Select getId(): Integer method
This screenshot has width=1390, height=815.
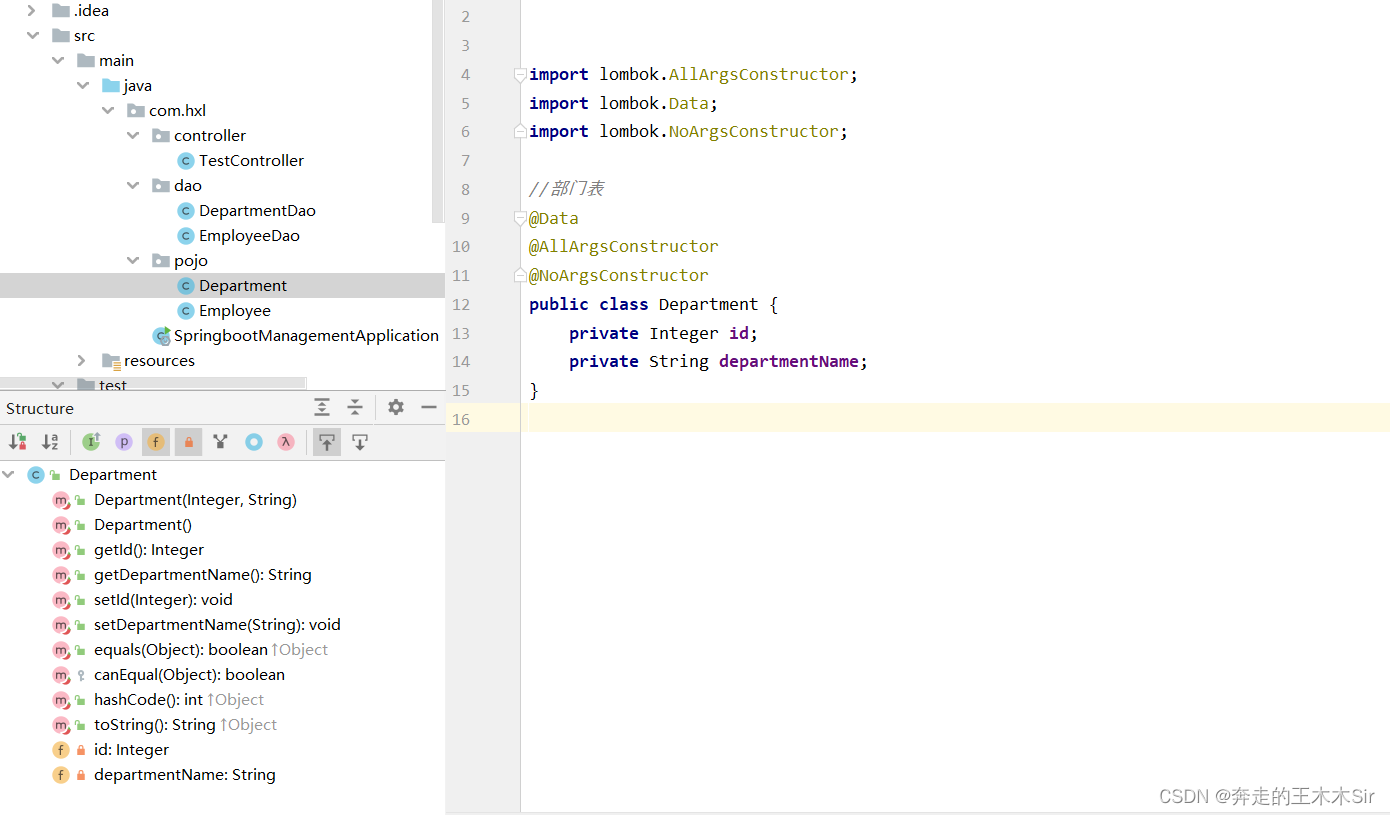149,550
